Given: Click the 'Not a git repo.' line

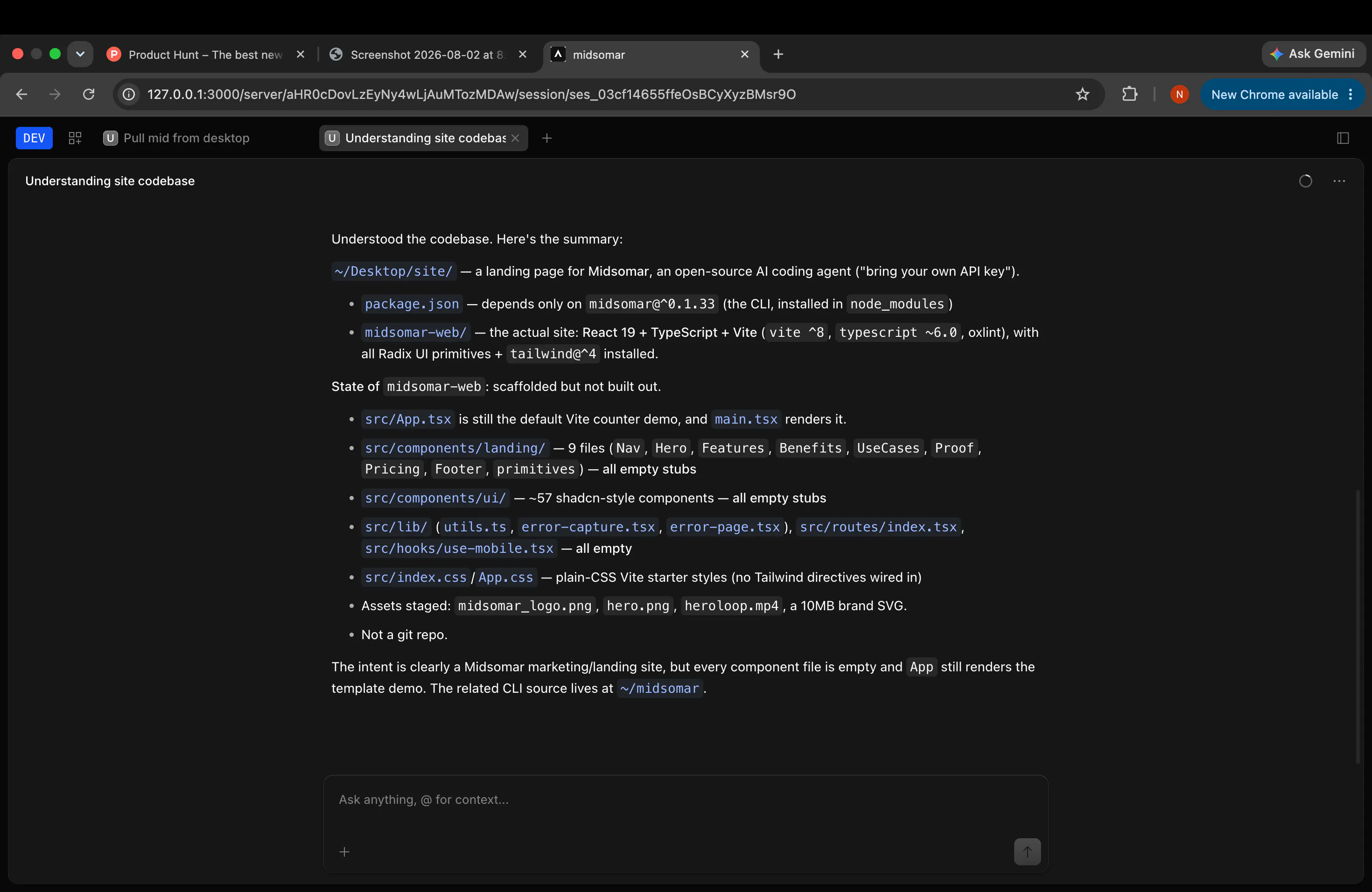Looking at the screenshot, I should (404, 635).
